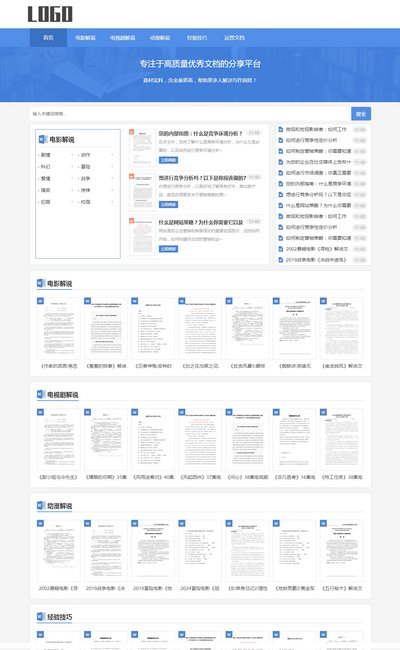Select the 战争 category link
Screen dimensions: 400x650
click(85, 178)
